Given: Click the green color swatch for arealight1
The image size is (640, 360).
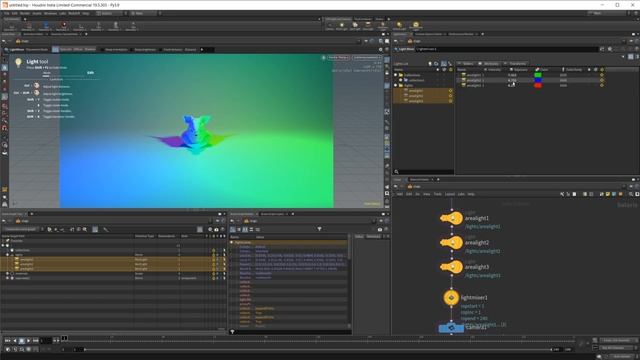Looking at the screenshot, I should (x=538, y=75).
